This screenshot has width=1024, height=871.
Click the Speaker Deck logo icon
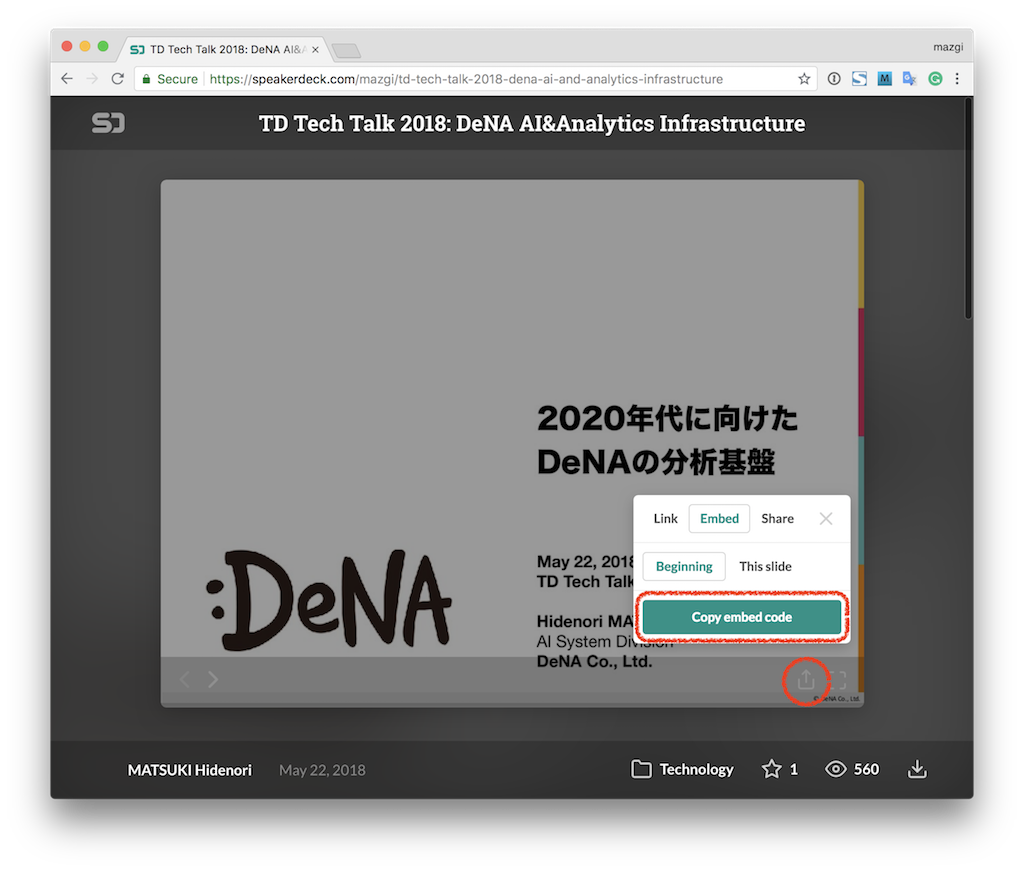(x=108, y=123)
